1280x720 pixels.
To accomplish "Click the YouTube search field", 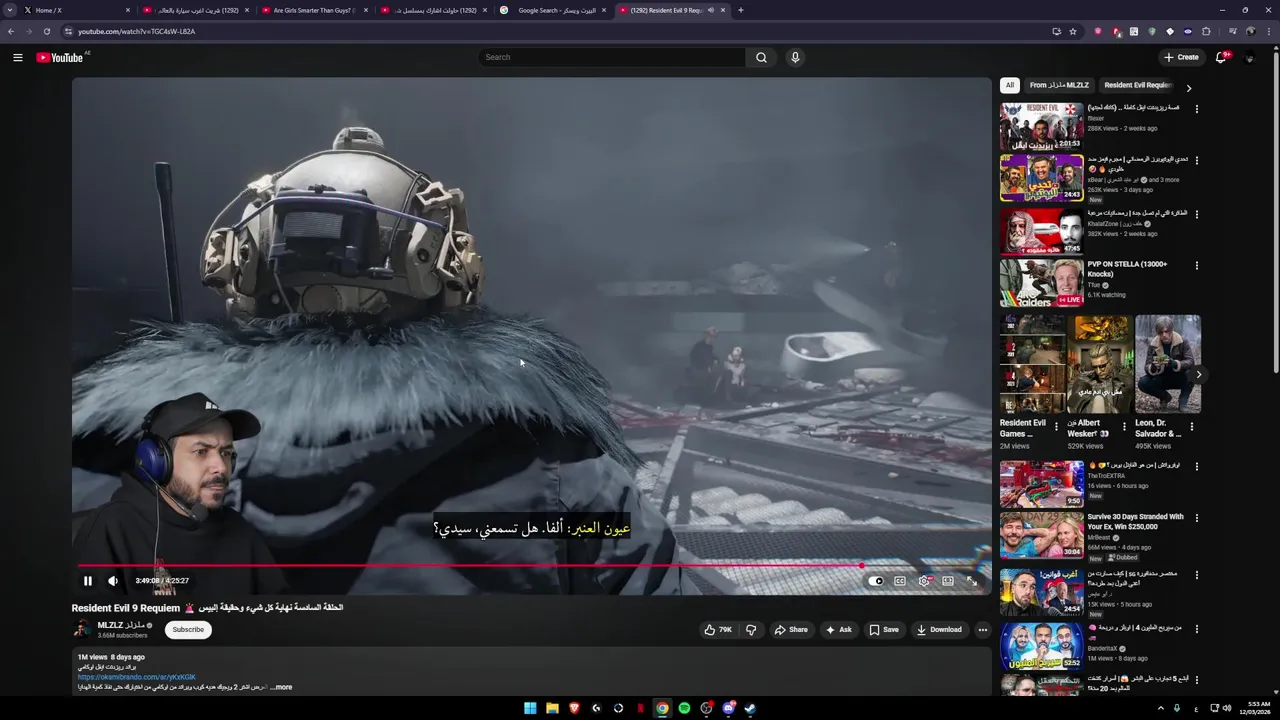I will pos(612,57).
